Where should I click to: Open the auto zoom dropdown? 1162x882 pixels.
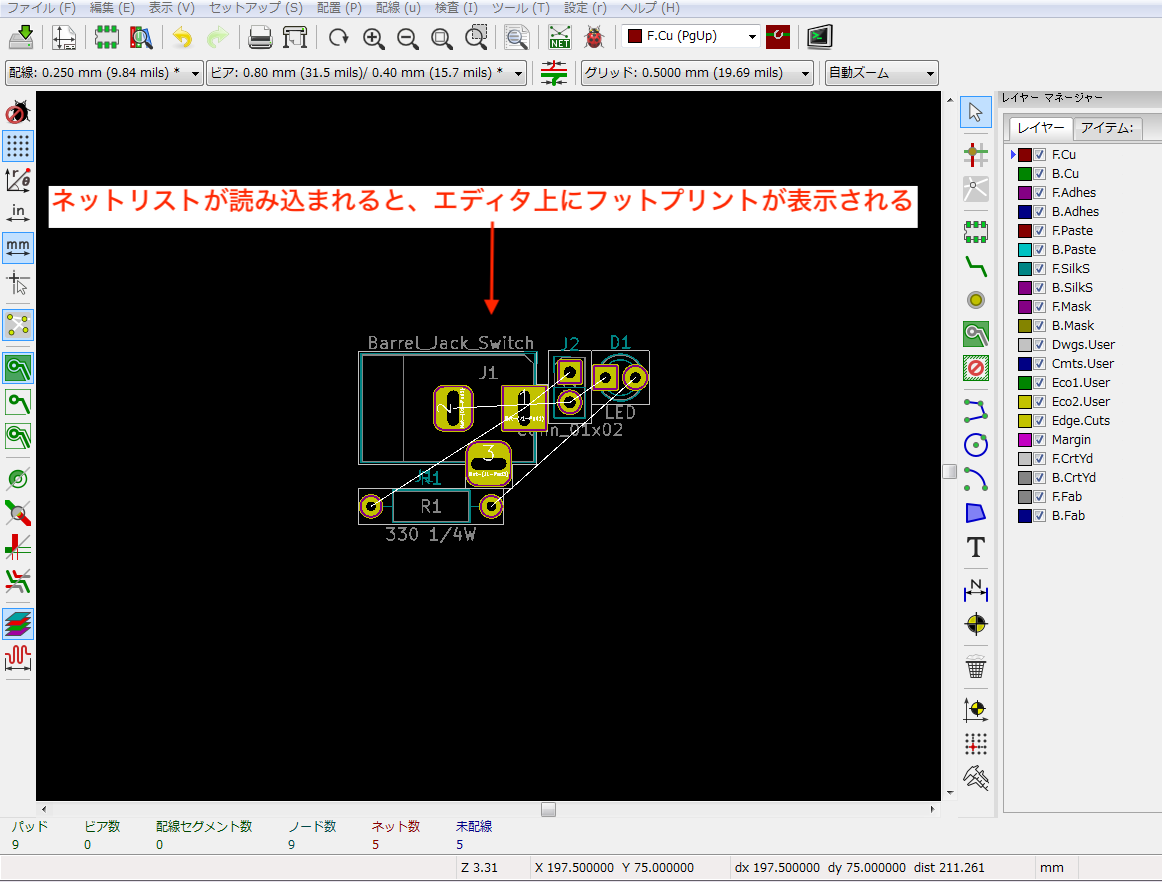click(882, 73)
